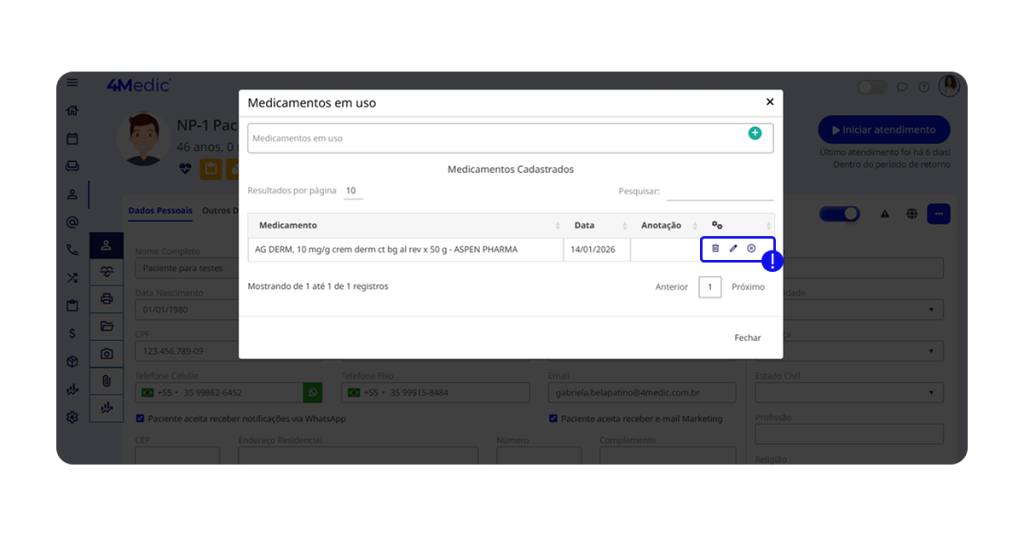Open the Resultados por página selector
Screen dimensions: 1024x537
(352, 190)
